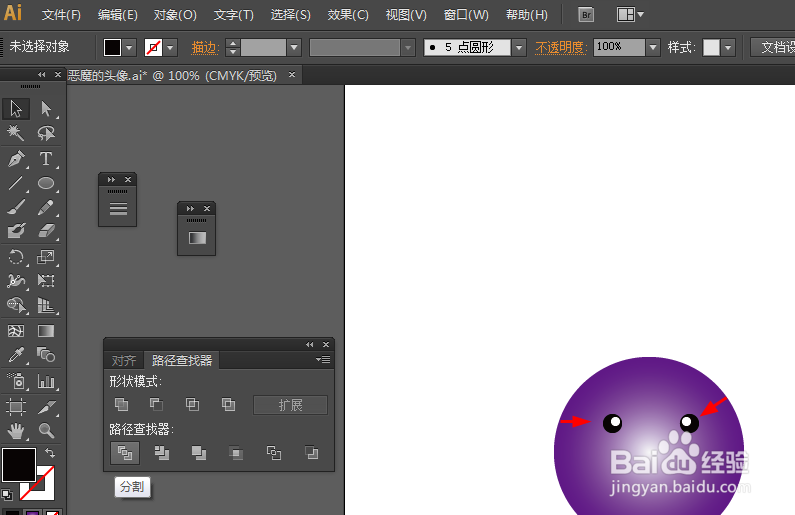The height and width of the screenshot is (515, 795).
Task: Apply Minus Front shape mode
Action: (156, 404)
